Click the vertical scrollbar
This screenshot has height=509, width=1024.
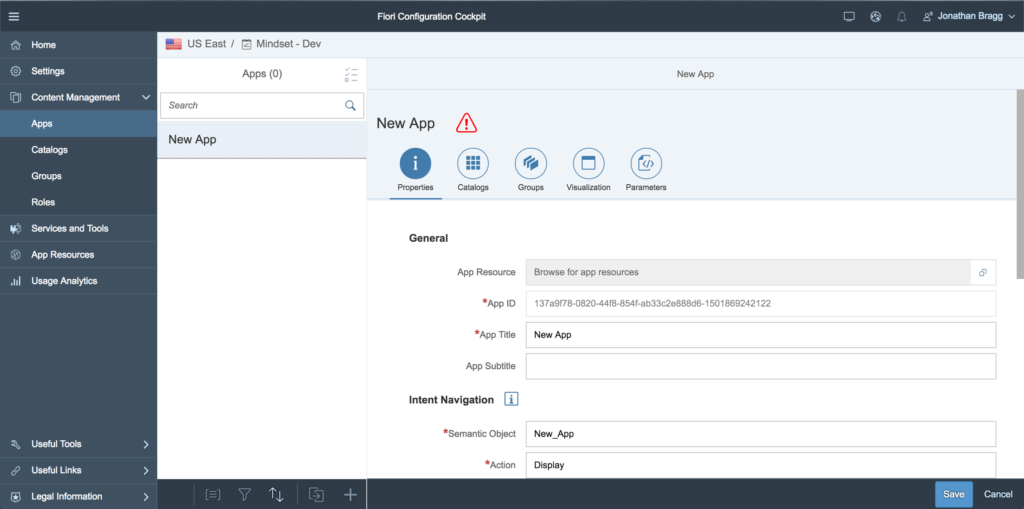tap(1020, 183)
